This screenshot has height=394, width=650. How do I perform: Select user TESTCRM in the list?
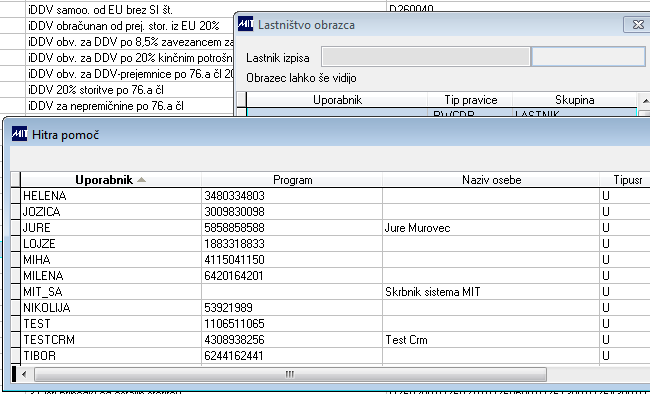[x=49, y=340]
